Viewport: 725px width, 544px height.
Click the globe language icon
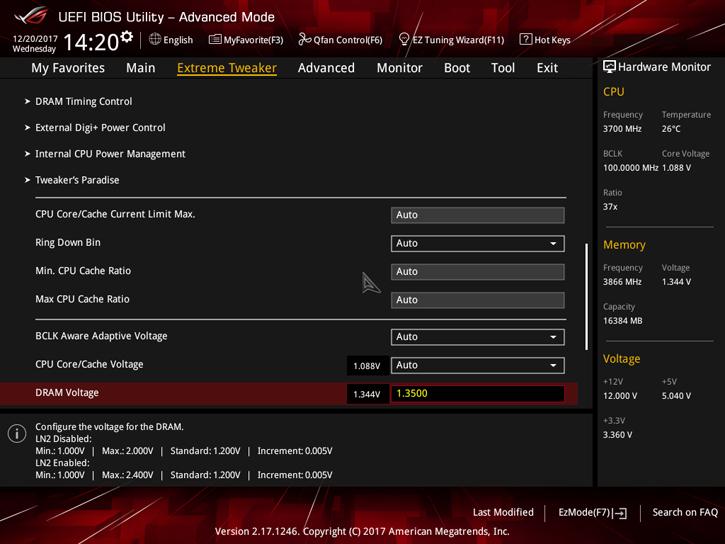pos(155,39)
